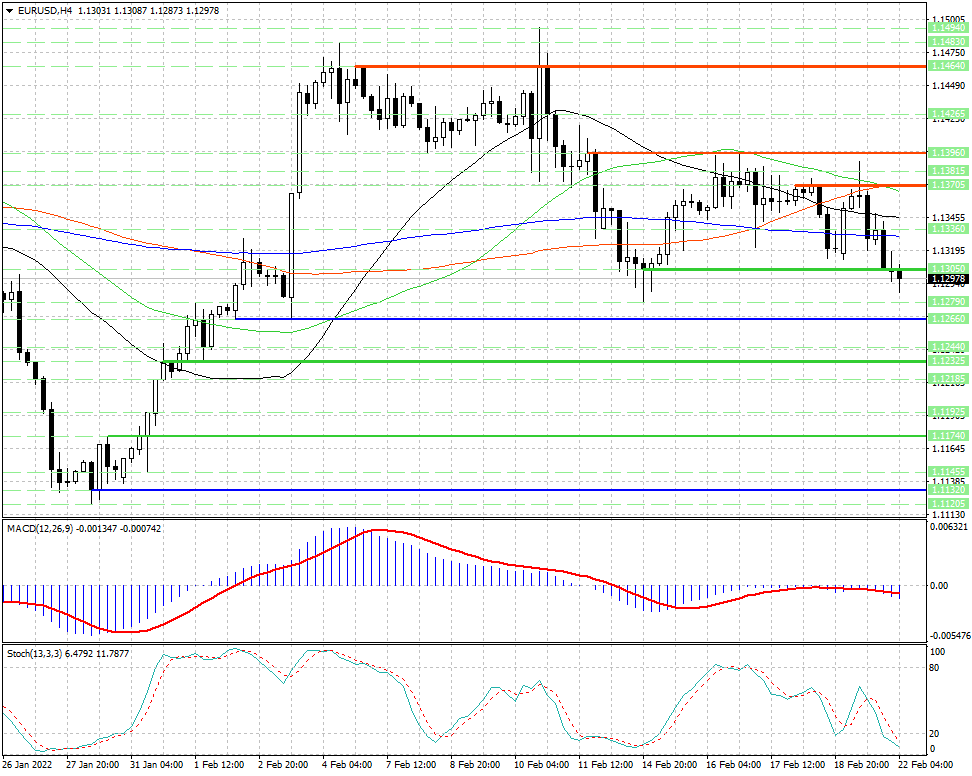Click the 1.13705 price level label

tap(948, 185)
